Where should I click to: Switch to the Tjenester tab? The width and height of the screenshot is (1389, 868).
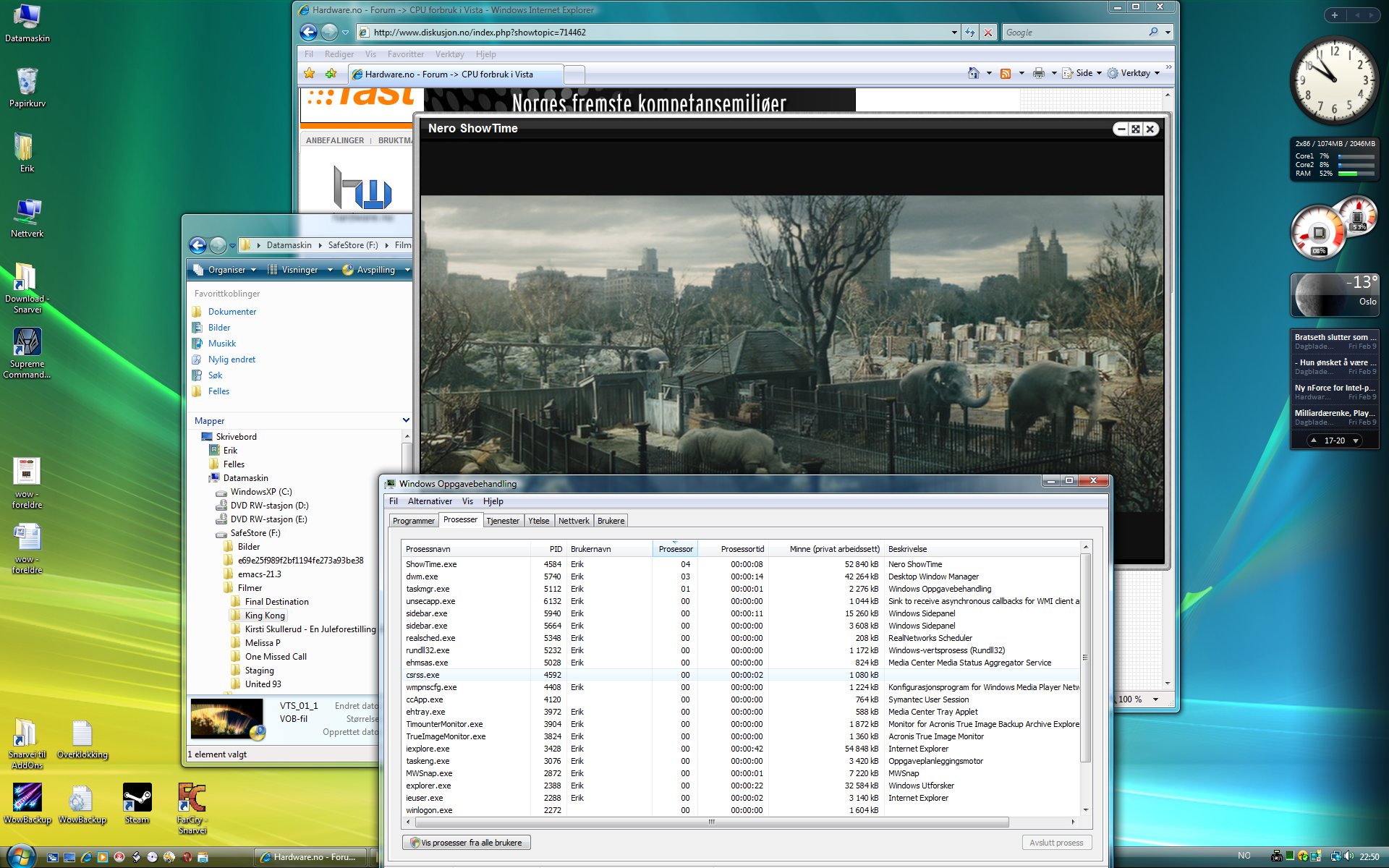503,521
